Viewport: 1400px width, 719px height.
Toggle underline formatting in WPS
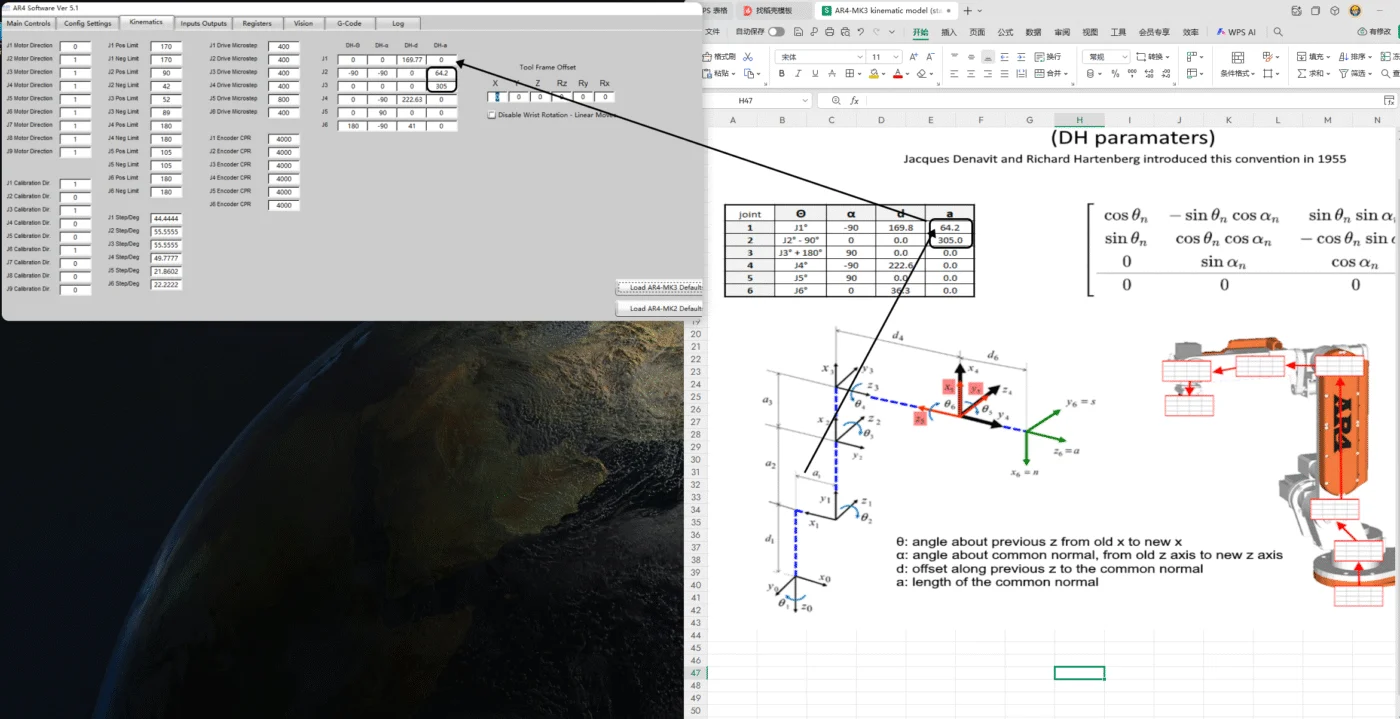[x=815, y=73]
